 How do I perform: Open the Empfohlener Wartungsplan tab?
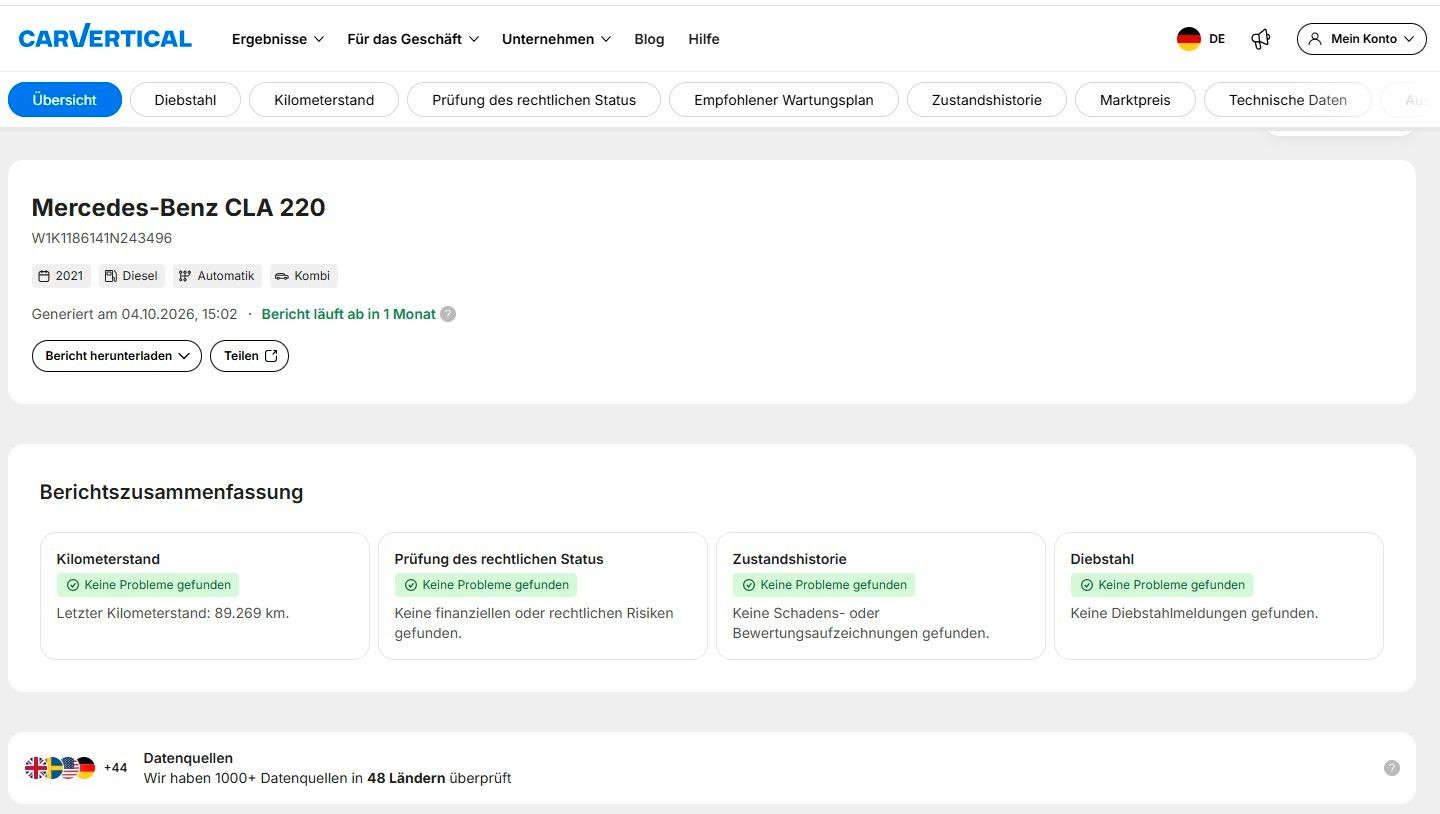click(784, 100)
